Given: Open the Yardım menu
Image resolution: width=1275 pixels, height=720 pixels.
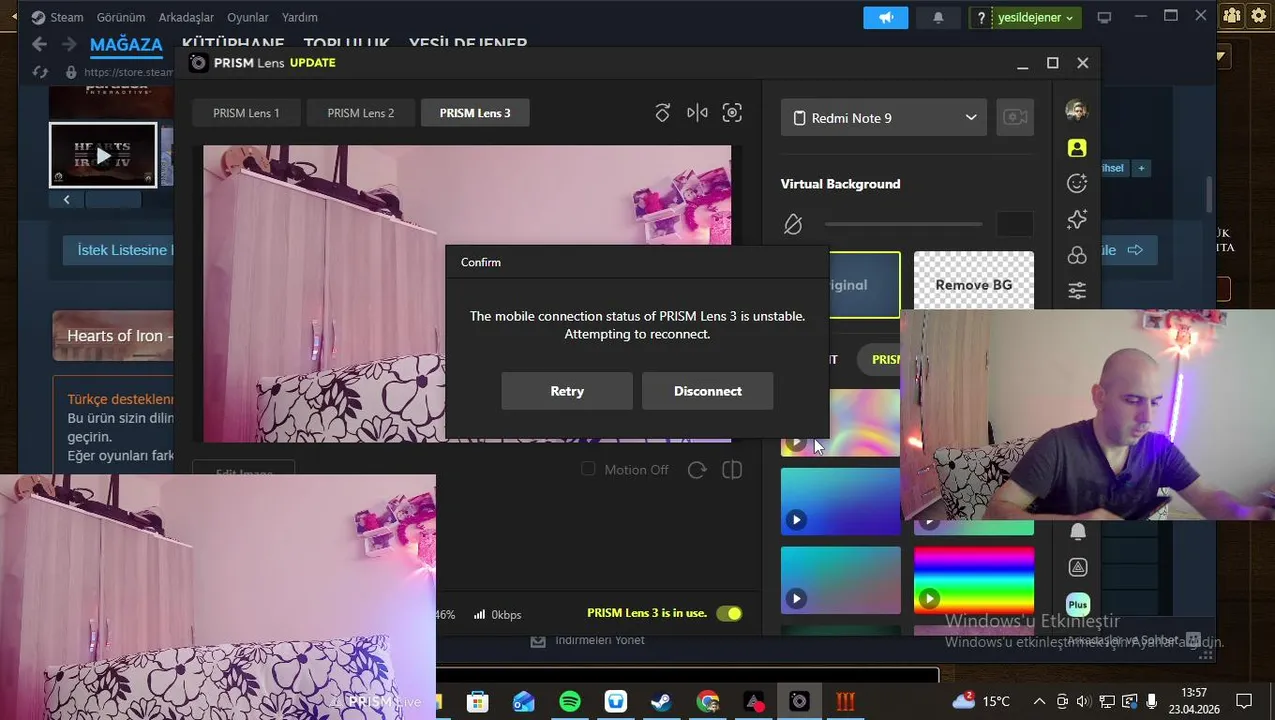Looking at the screenshot, I should click(x=299, y=18).
